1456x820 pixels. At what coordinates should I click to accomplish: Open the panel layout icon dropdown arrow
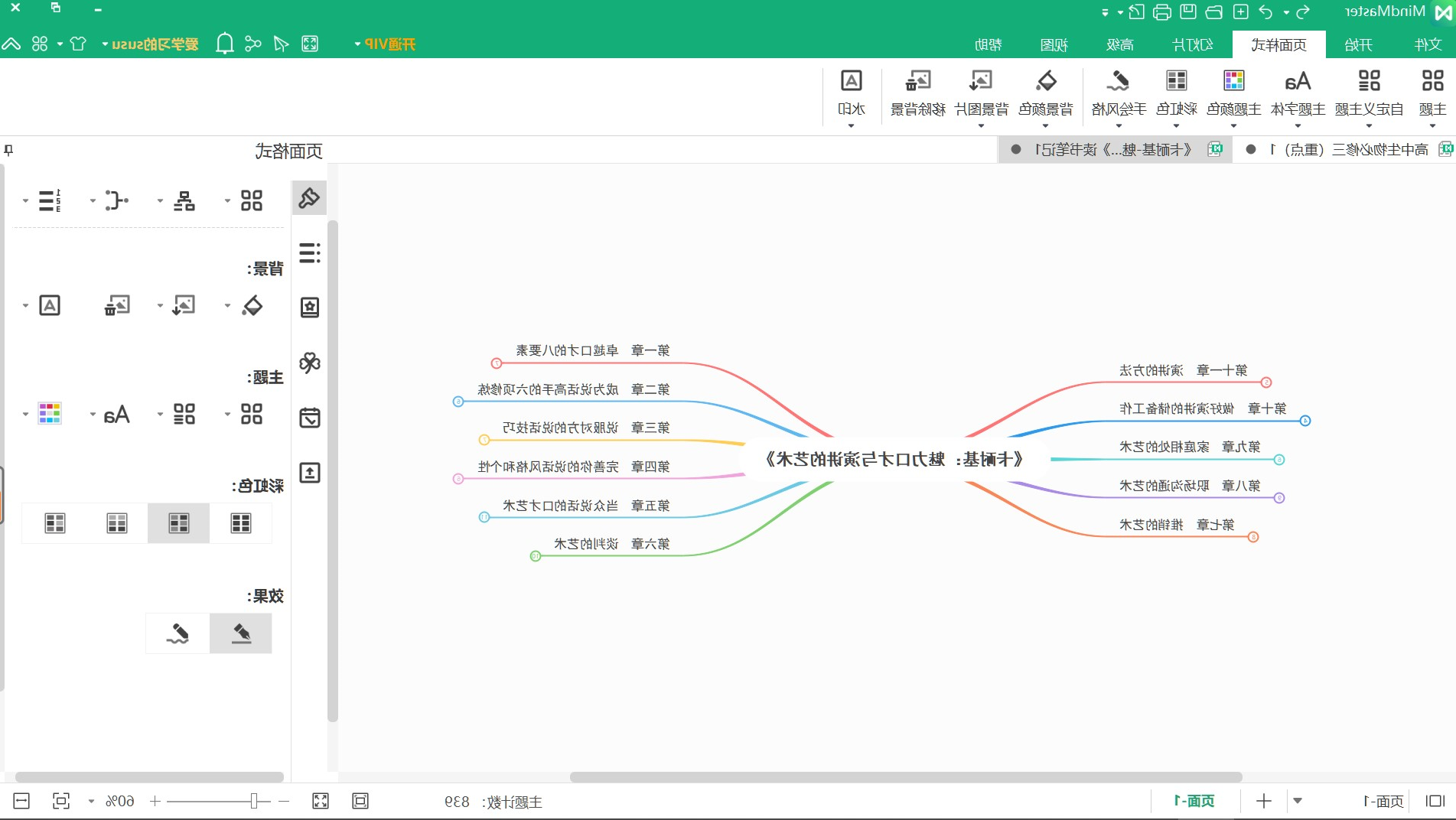click(x=160, y=201)
